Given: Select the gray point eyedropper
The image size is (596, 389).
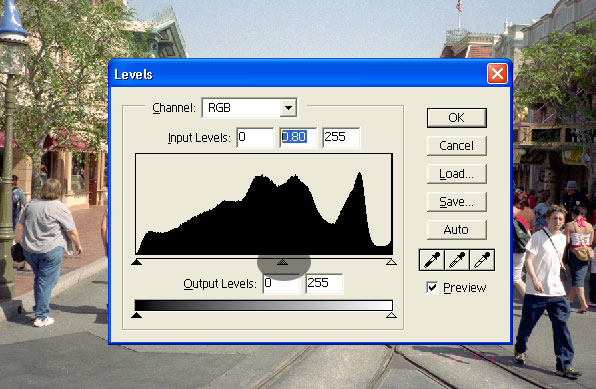Looking at the screenshot, I should (x=457, y=260).
